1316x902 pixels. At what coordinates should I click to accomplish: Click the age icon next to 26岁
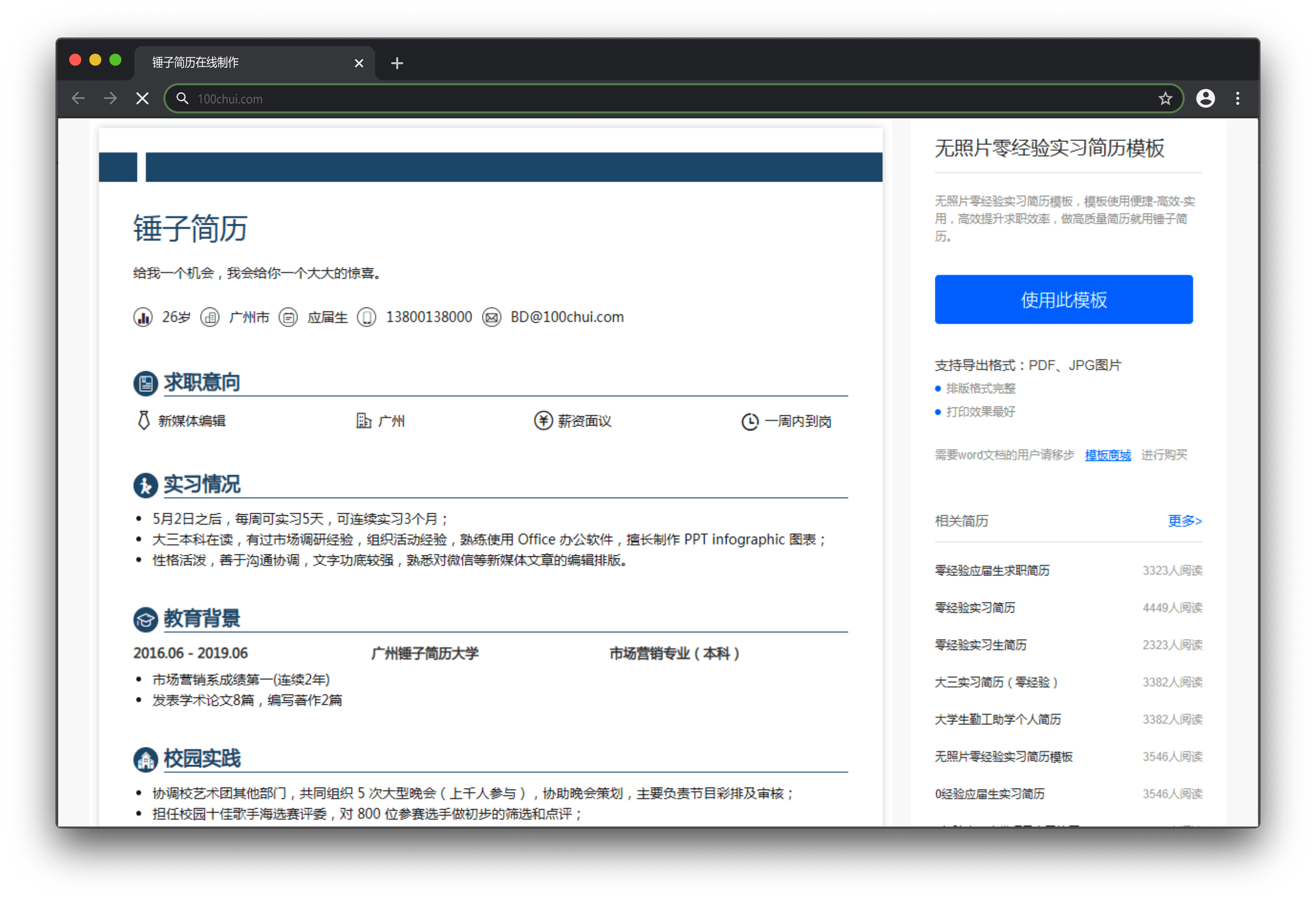click(x=143, y=317)
